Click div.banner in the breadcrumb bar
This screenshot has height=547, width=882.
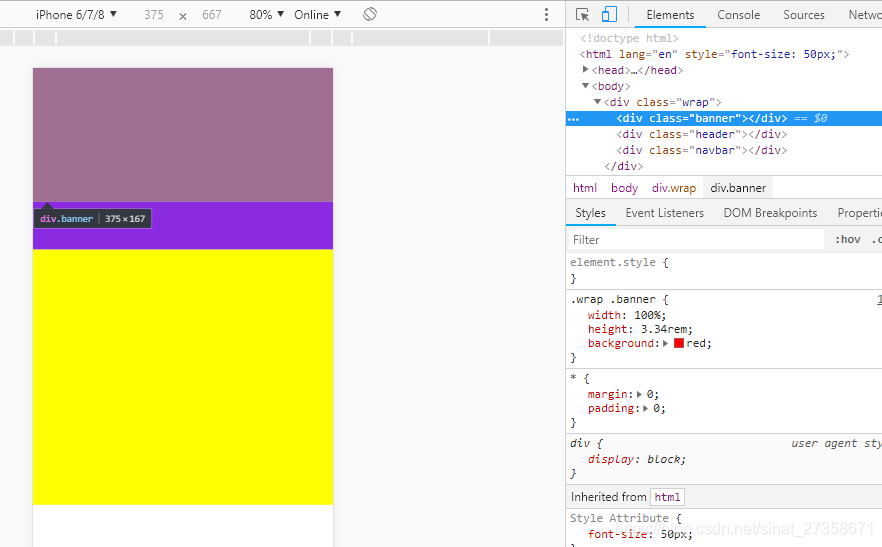pyautogui.click(x=738, y=188)
